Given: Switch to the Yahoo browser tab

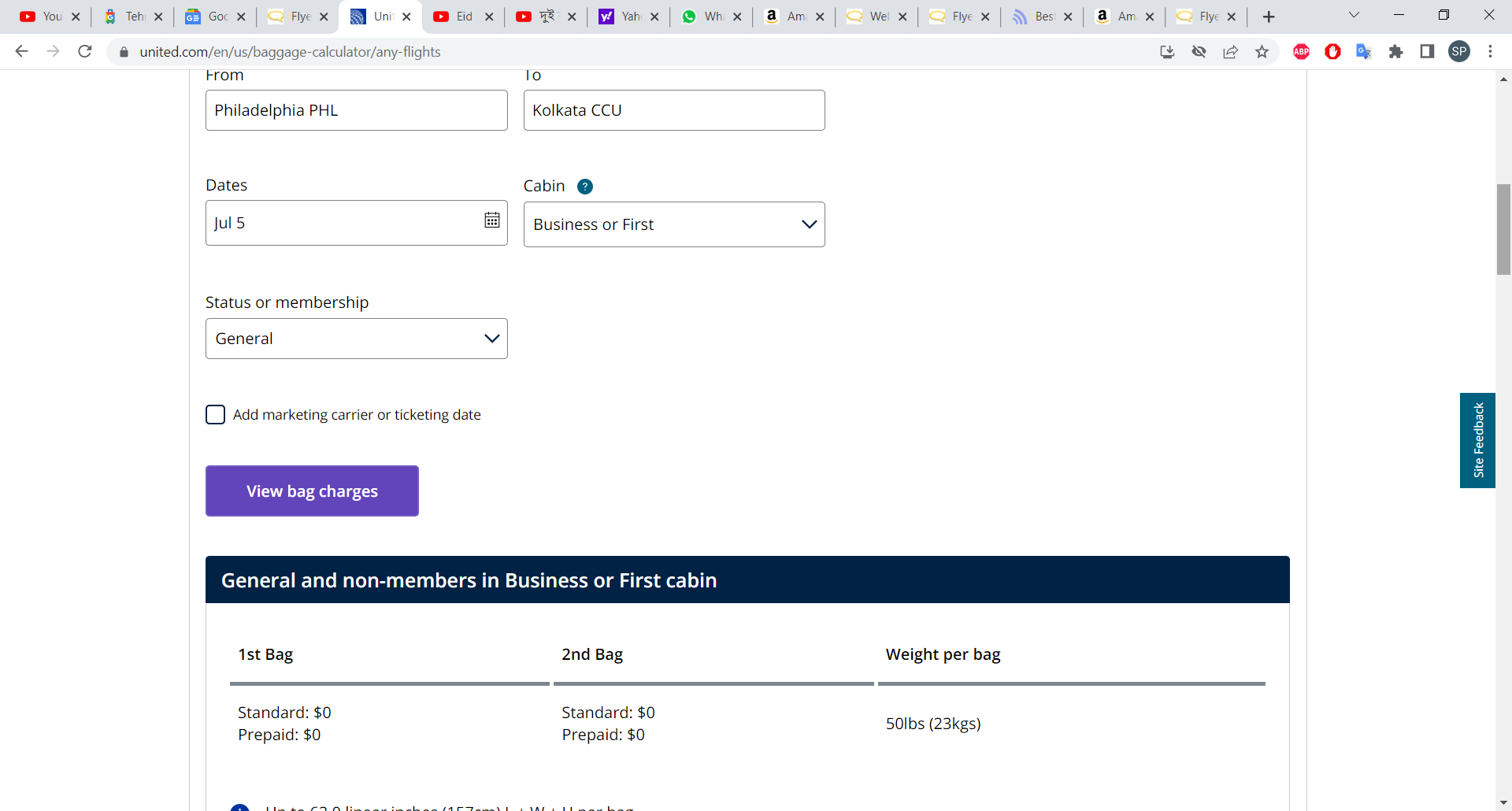Looking at the screenshot, I should click(x=622, y=17).
